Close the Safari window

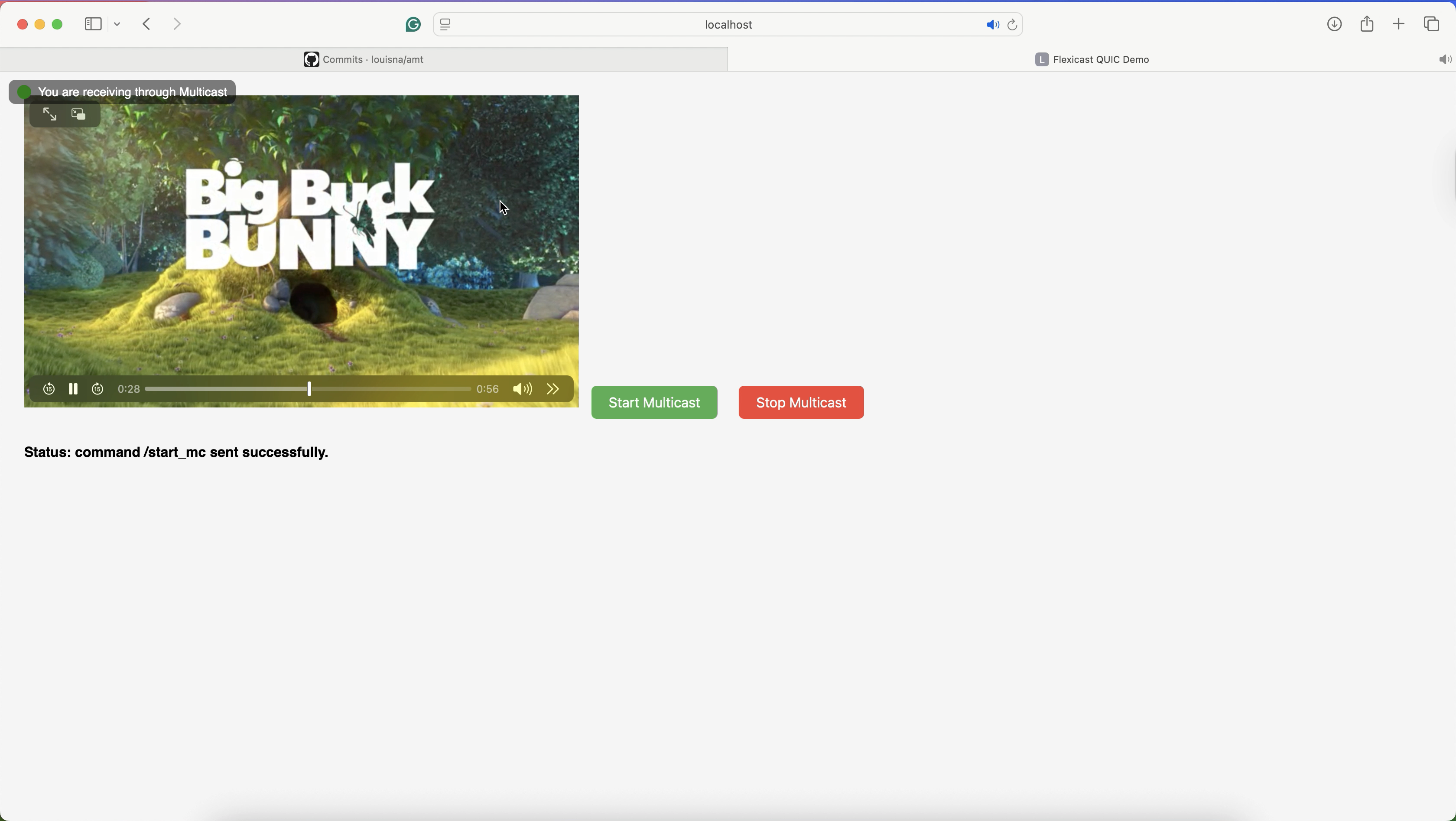coord(22,25)
